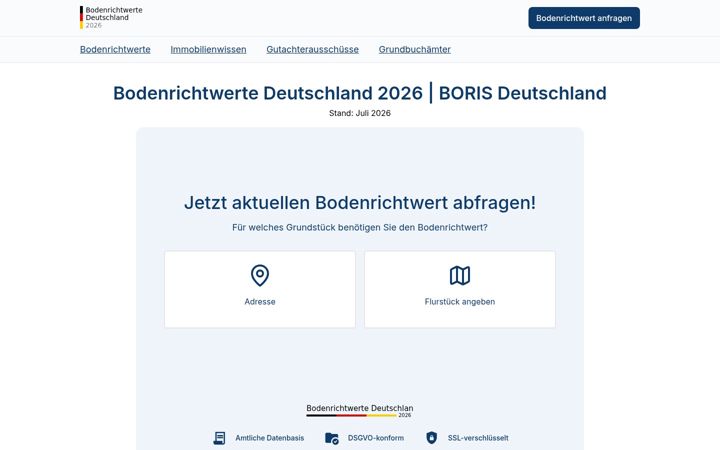720x450 pixels.
Task: Click the Amtliche Datenbasis text
Action: coord(270,438)
